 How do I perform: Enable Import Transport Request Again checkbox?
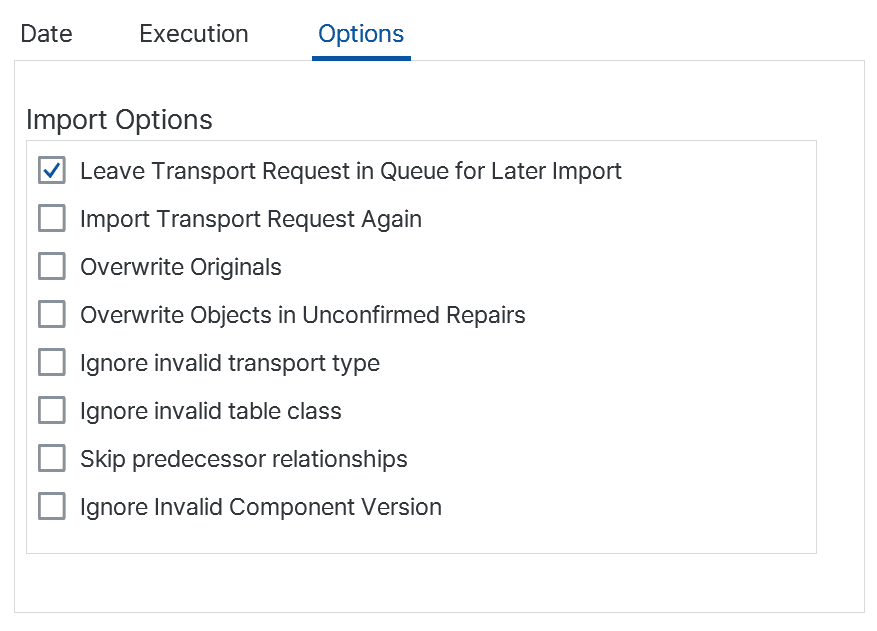pyautogui.click(x=52, y=218)
